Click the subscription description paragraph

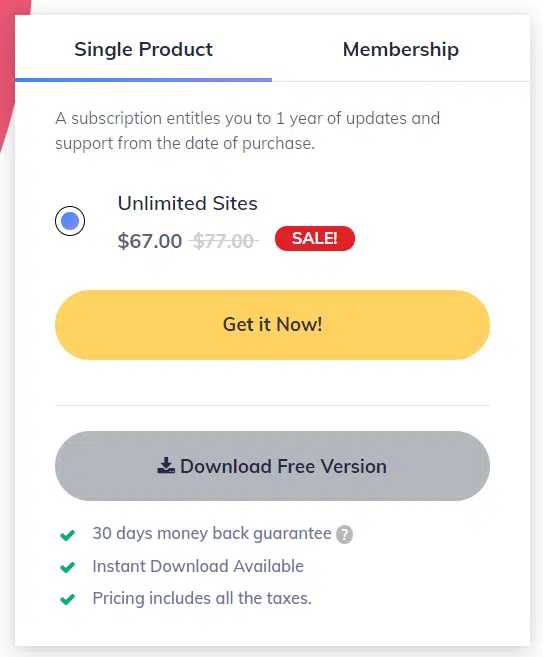[247, 131]
